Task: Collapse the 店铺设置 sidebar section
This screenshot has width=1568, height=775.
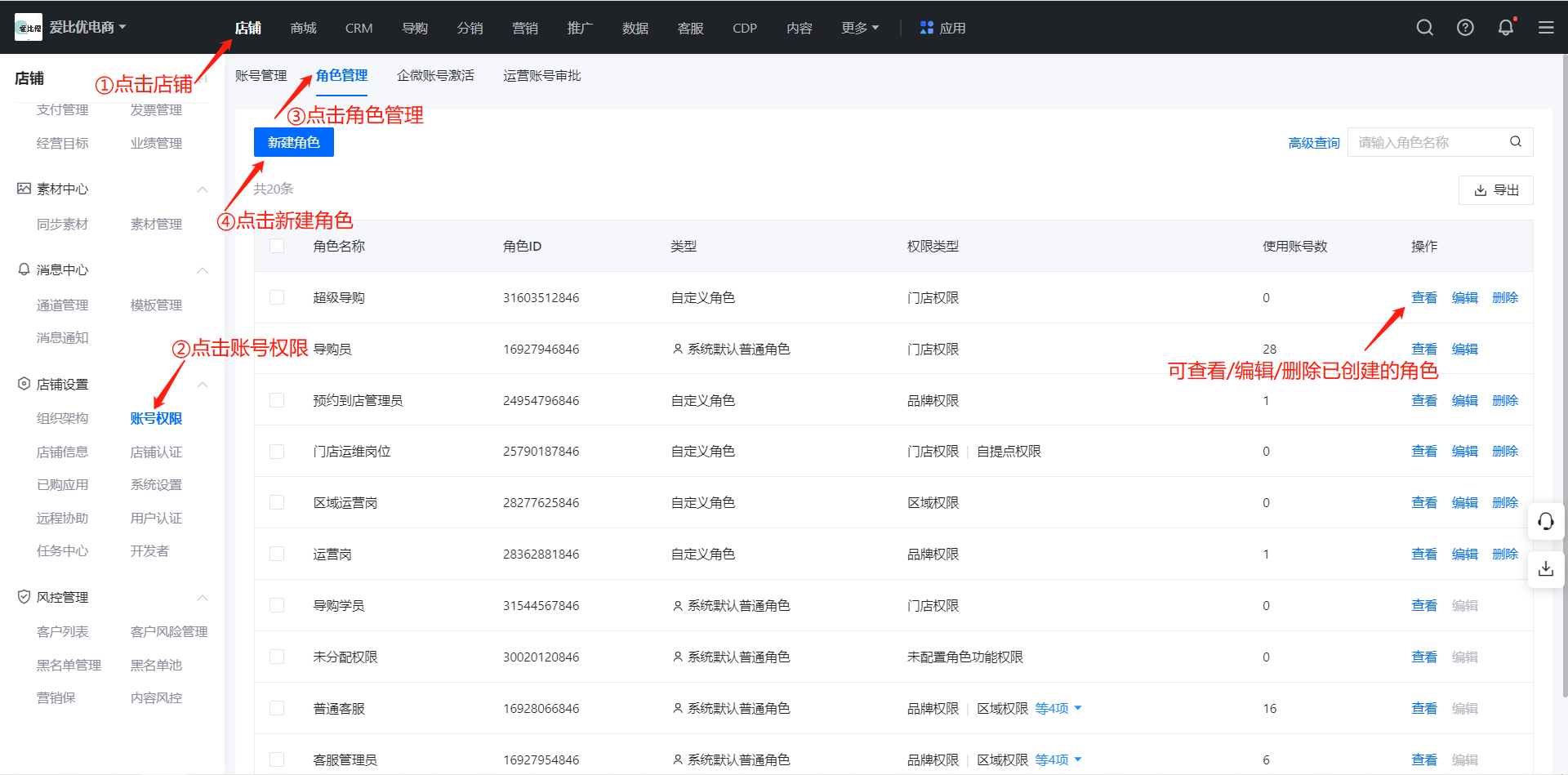Action: pos(203,385)
